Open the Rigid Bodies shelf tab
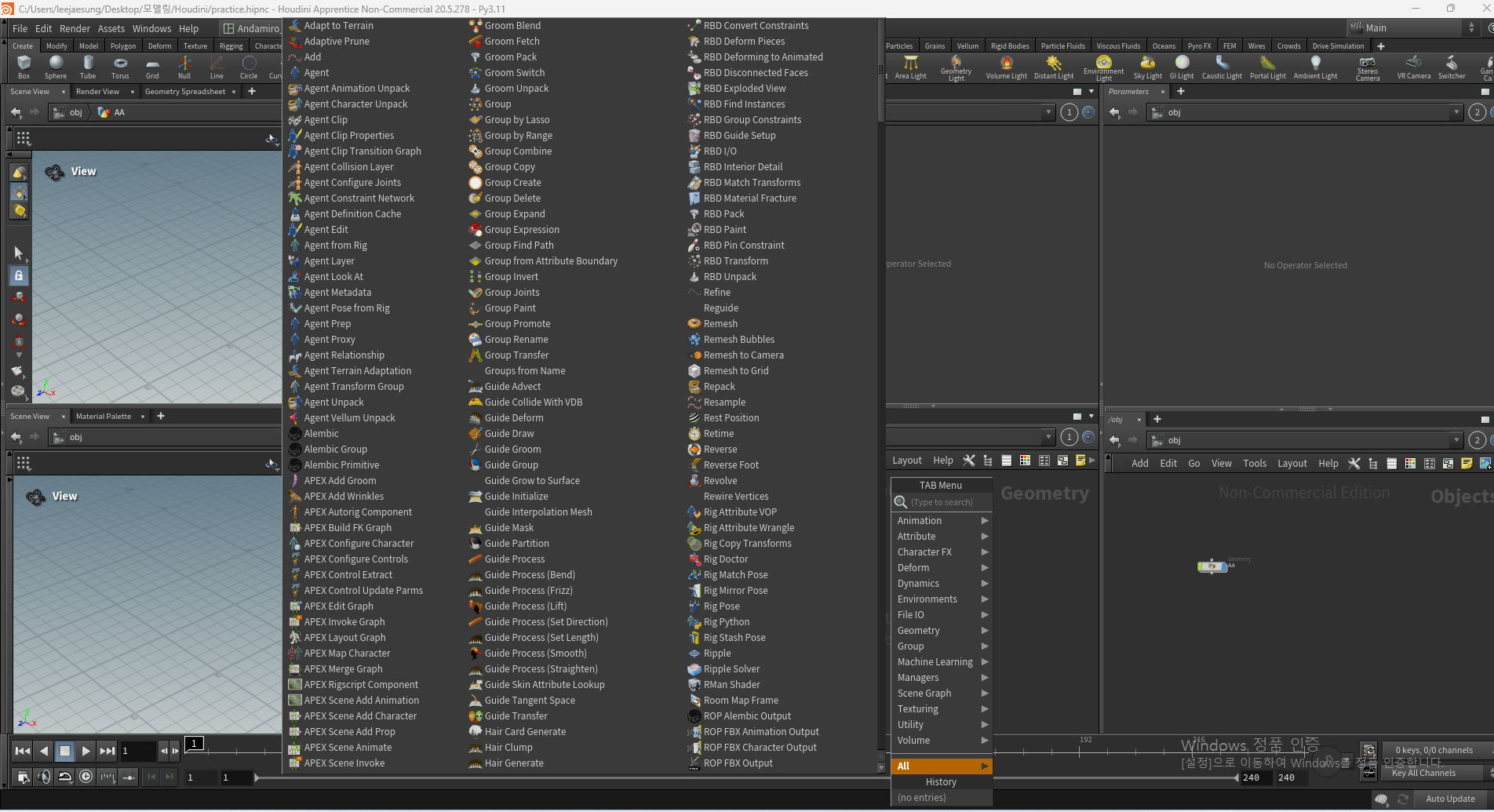 click(1010, 46)
